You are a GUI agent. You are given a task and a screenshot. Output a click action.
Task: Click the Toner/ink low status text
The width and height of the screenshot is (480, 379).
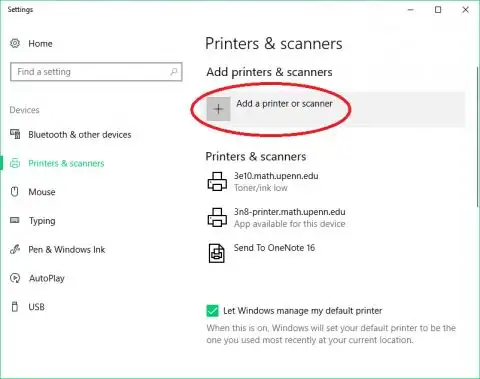tap(261, 188)
